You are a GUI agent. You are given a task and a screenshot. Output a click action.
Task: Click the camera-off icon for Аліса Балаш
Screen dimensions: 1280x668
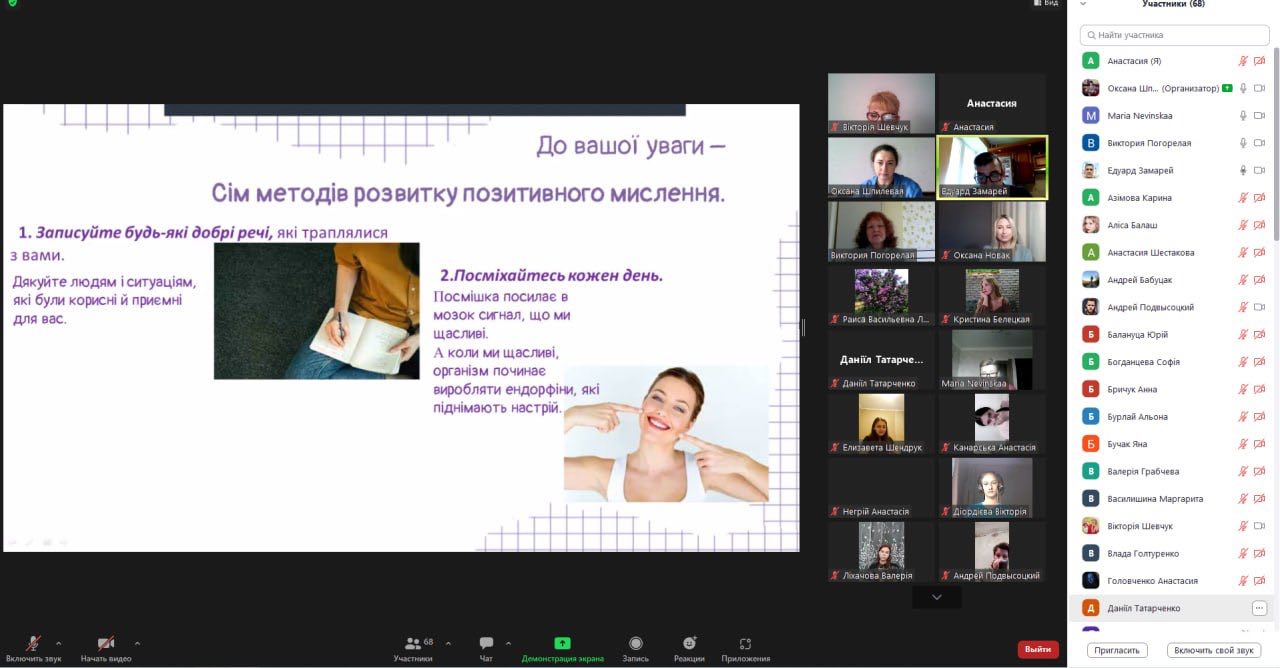(1260, 225)
